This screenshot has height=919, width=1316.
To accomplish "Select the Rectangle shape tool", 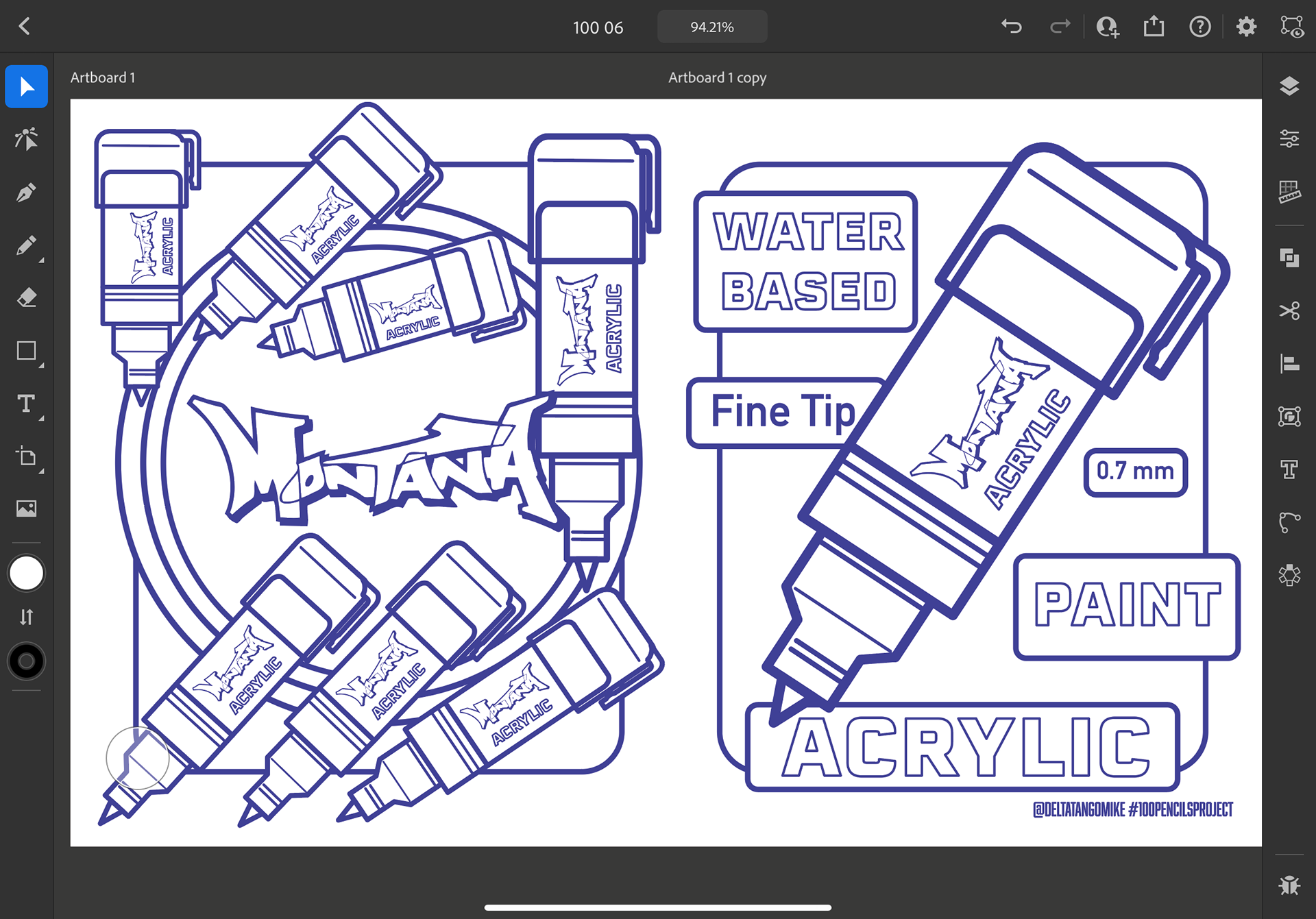I will coord(27,351).
